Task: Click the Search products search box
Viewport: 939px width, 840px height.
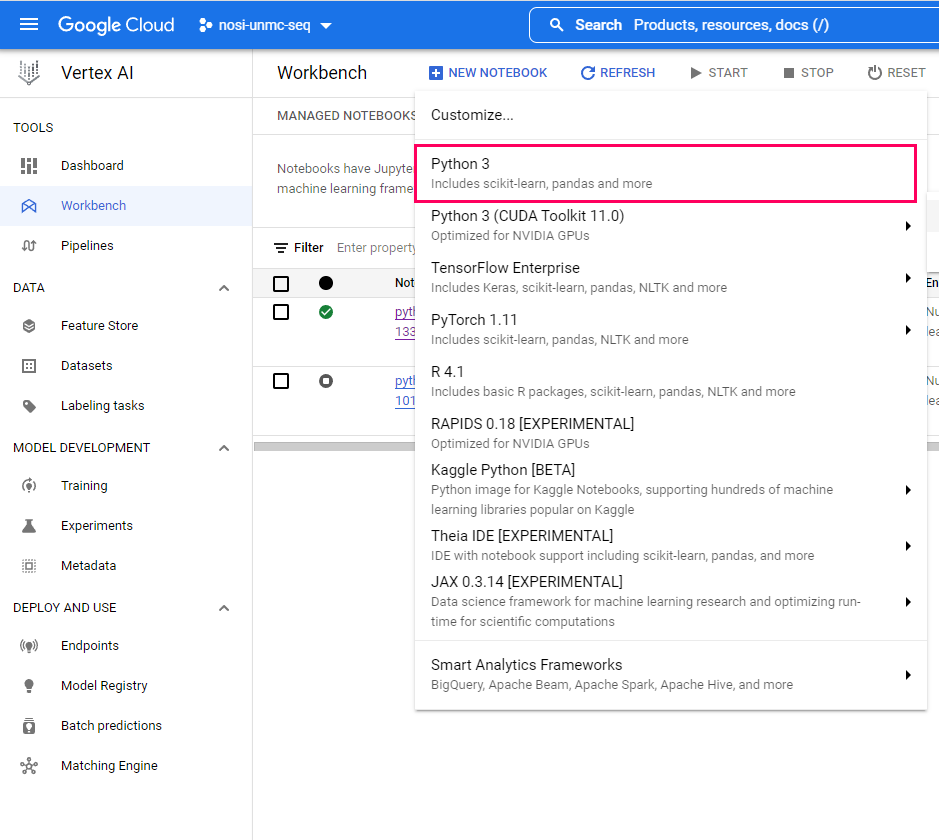Action: click(x=735, y=25)
